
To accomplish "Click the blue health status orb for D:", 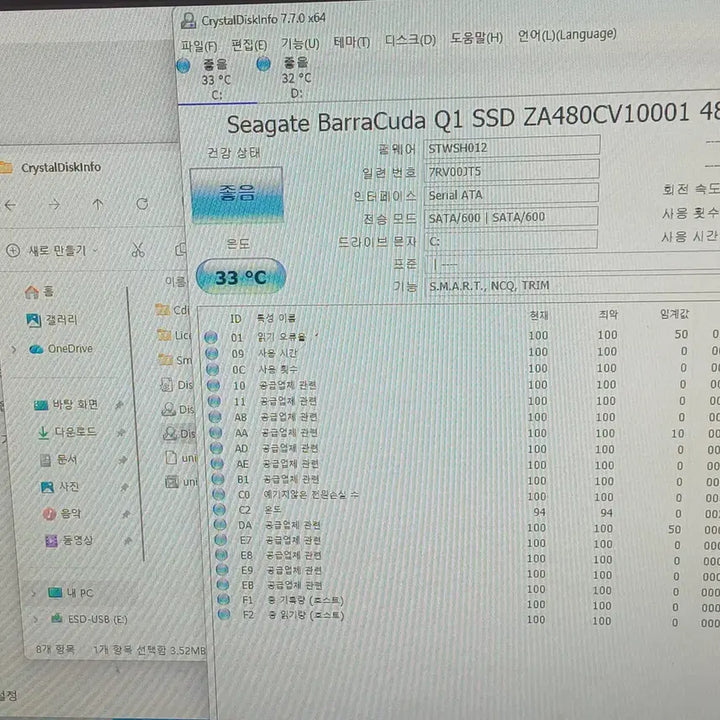I will (264, 64).
